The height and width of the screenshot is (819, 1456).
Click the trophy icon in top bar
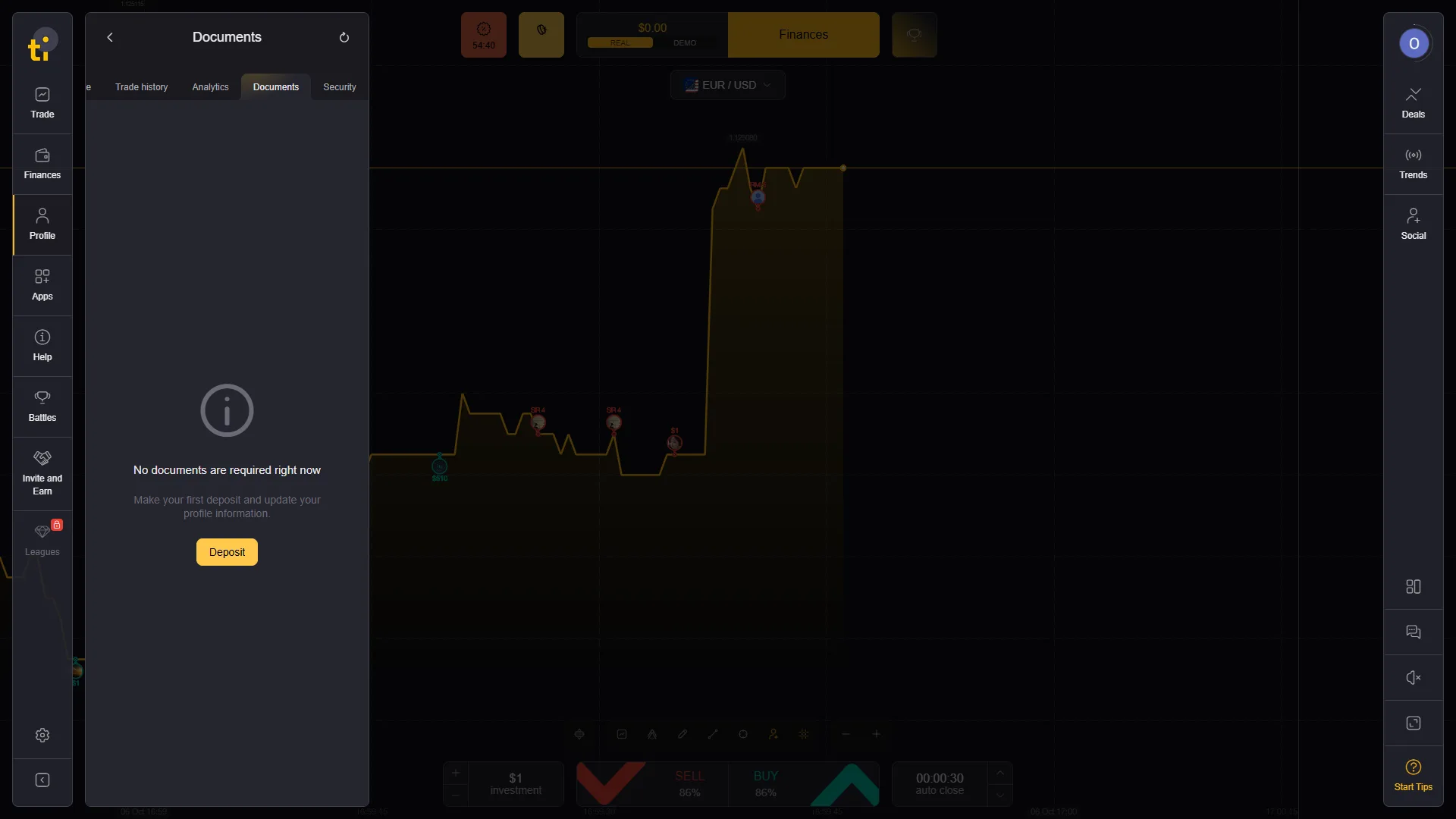(915, 35)
